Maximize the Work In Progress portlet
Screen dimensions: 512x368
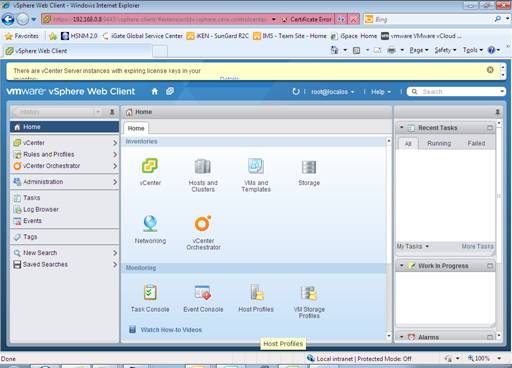pyautogui.click(x=490, y=266)
